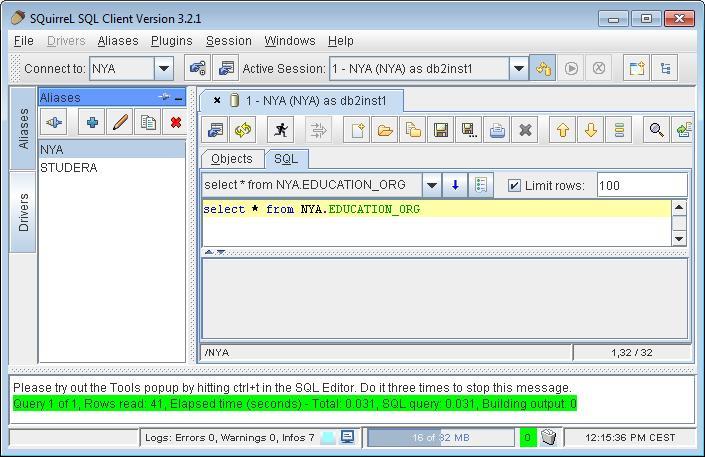Run SQL with the running man icon
The image size is (705, 457).
coord(281,130)
